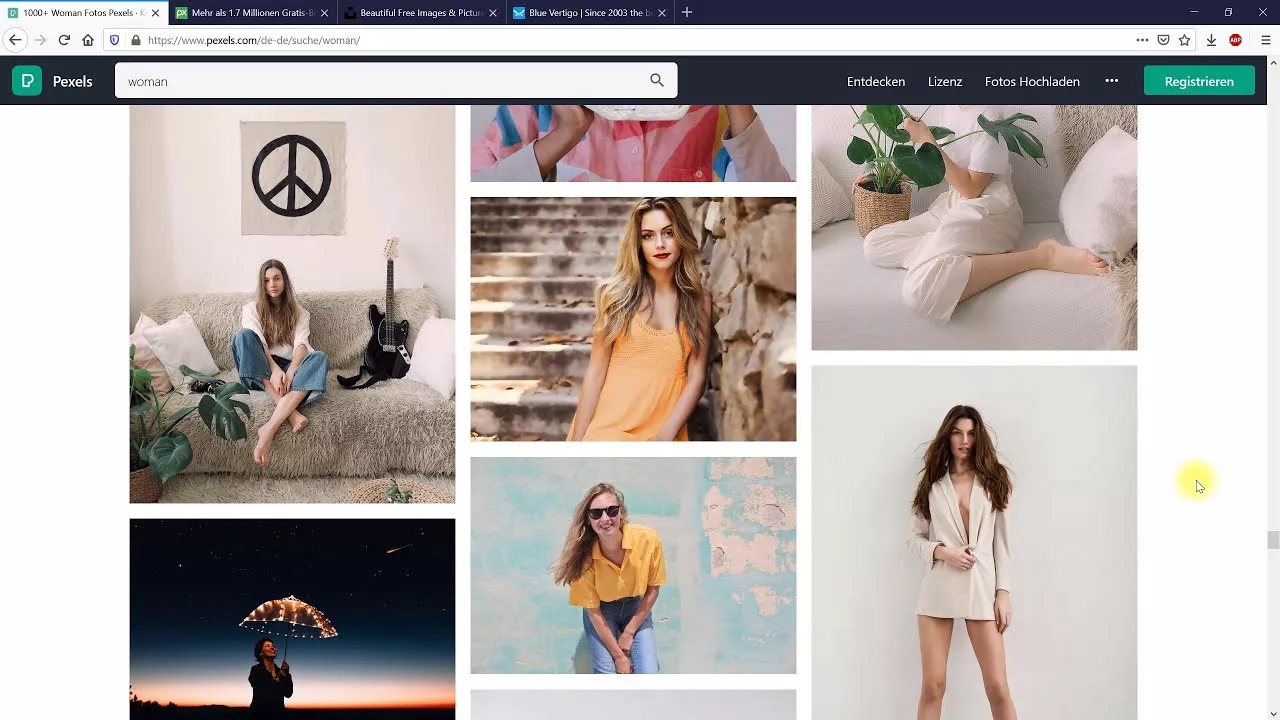Click the forward navigation arrow
The width and height of the screenshot is (1280, 720).
click(40, 40)
